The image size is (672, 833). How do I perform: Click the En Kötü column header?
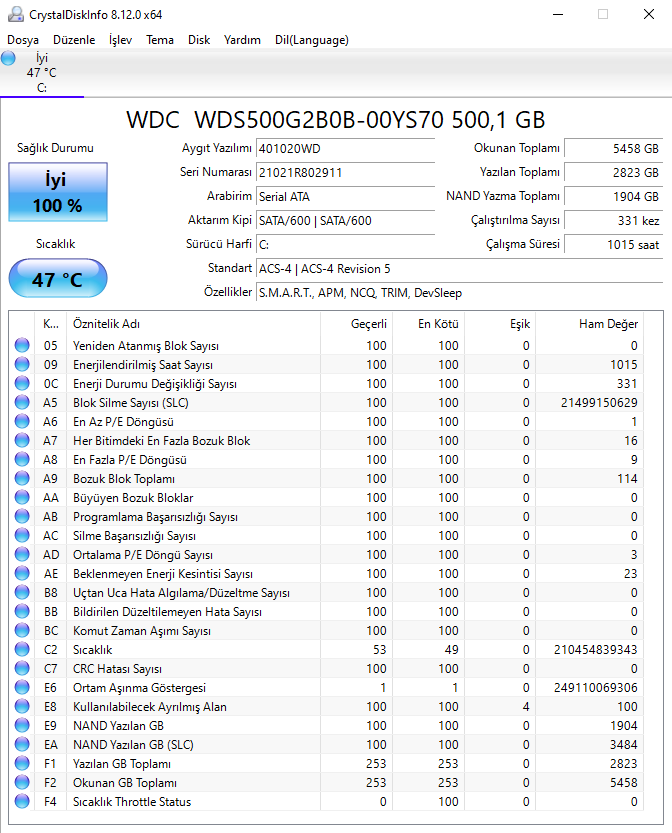click(428, 324)
